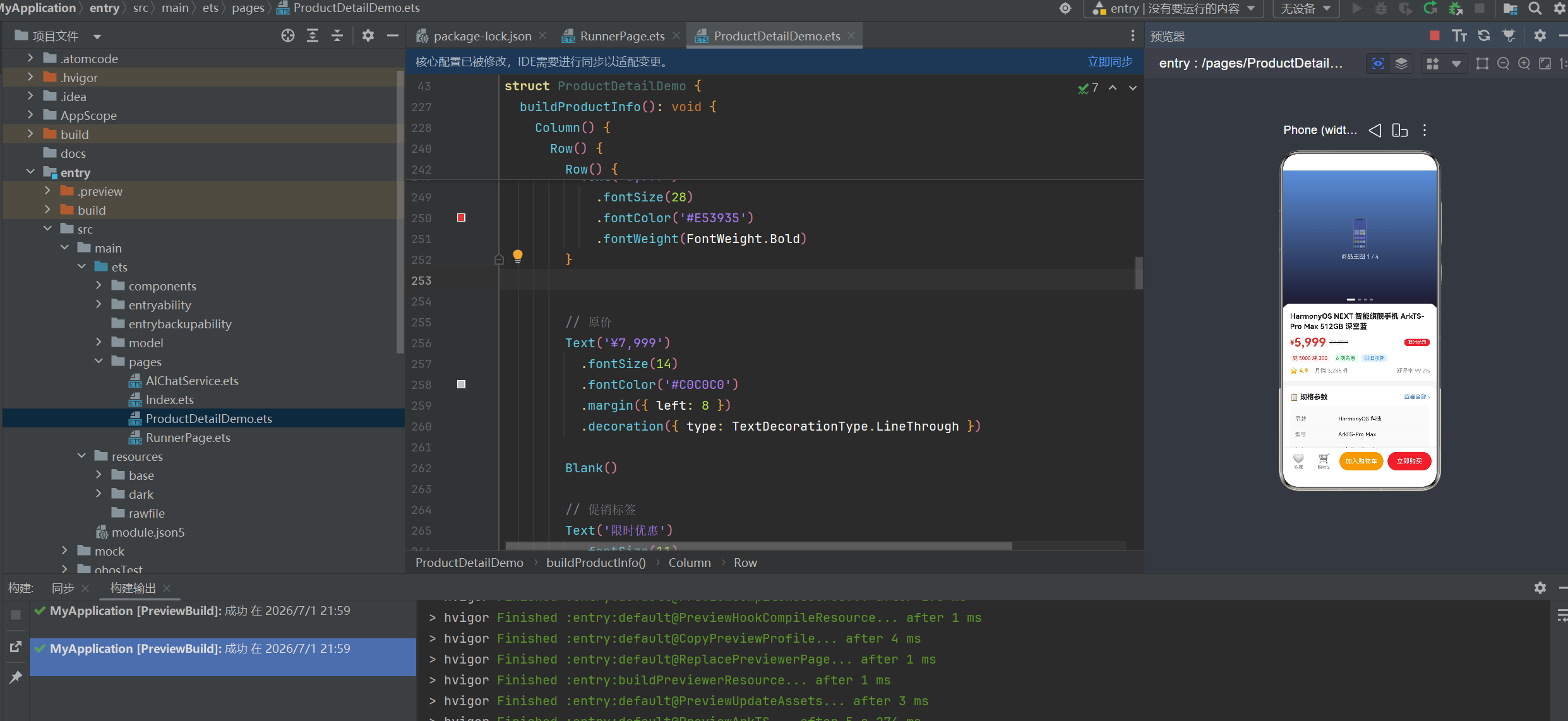The width and height of the screenshot is (1568, 721).
Task: Open the entry run configuration dropdown
Action: tap(1173, 8)
